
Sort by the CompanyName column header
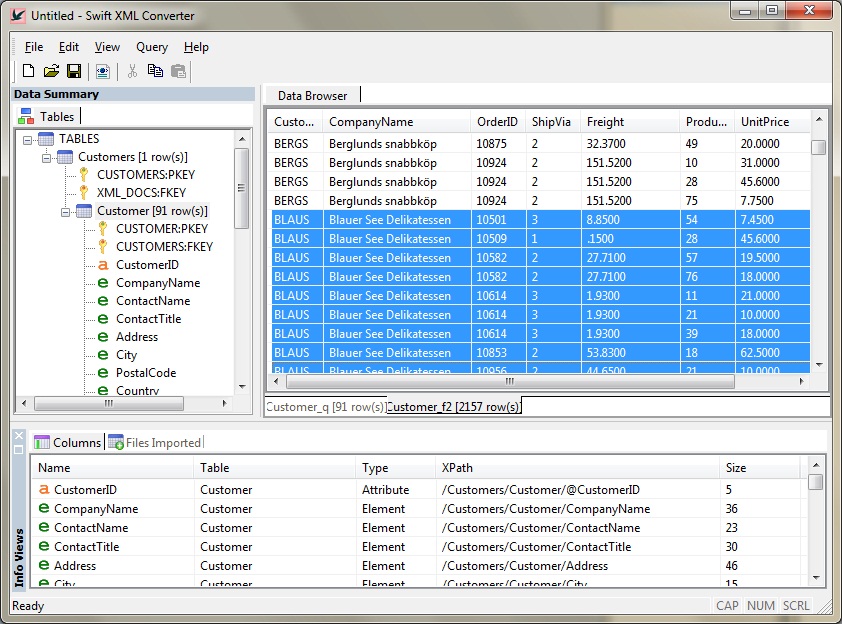coord(396,122)
